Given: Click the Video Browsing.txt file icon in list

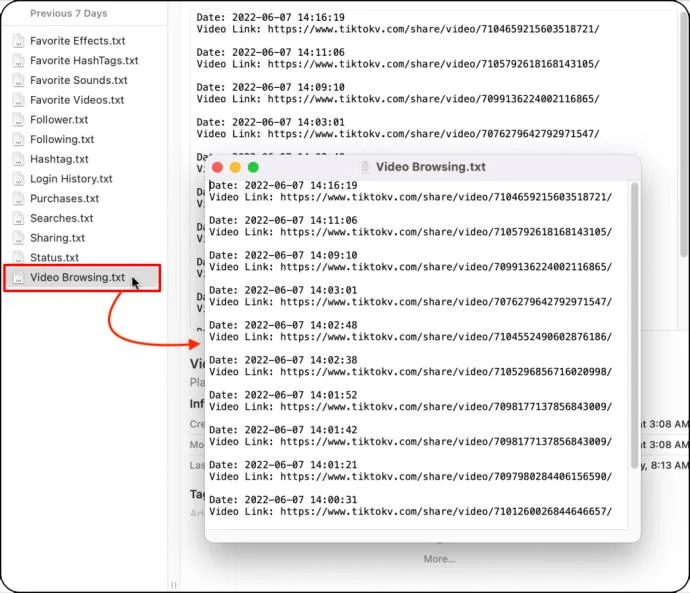Looking at the screenshot, I should click(18, 278).
